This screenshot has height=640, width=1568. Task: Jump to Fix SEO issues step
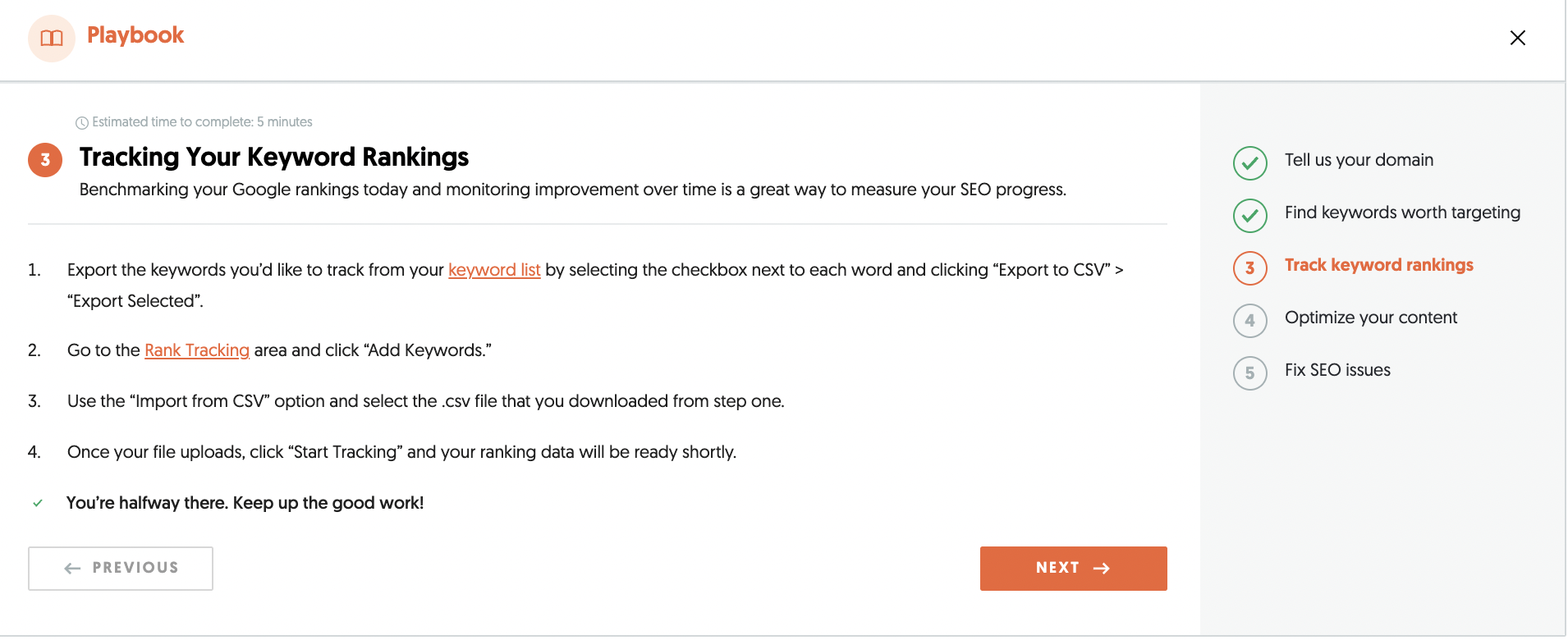[1337, 370]
